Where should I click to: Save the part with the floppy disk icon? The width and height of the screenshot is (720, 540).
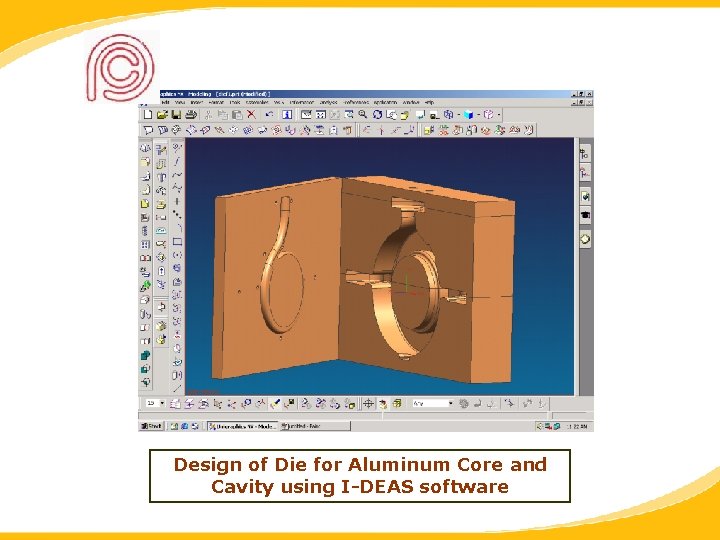pos(176,114)
